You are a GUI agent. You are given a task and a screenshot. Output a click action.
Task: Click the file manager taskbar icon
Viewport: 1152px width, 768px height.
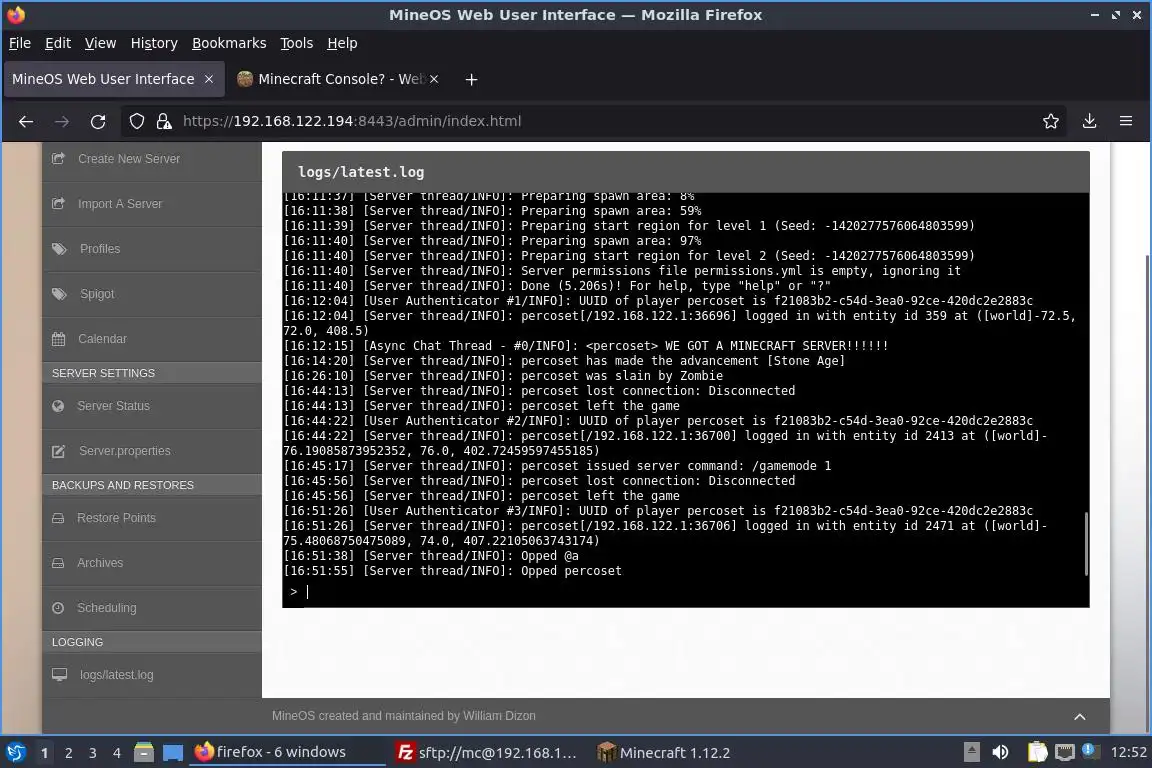144,752
